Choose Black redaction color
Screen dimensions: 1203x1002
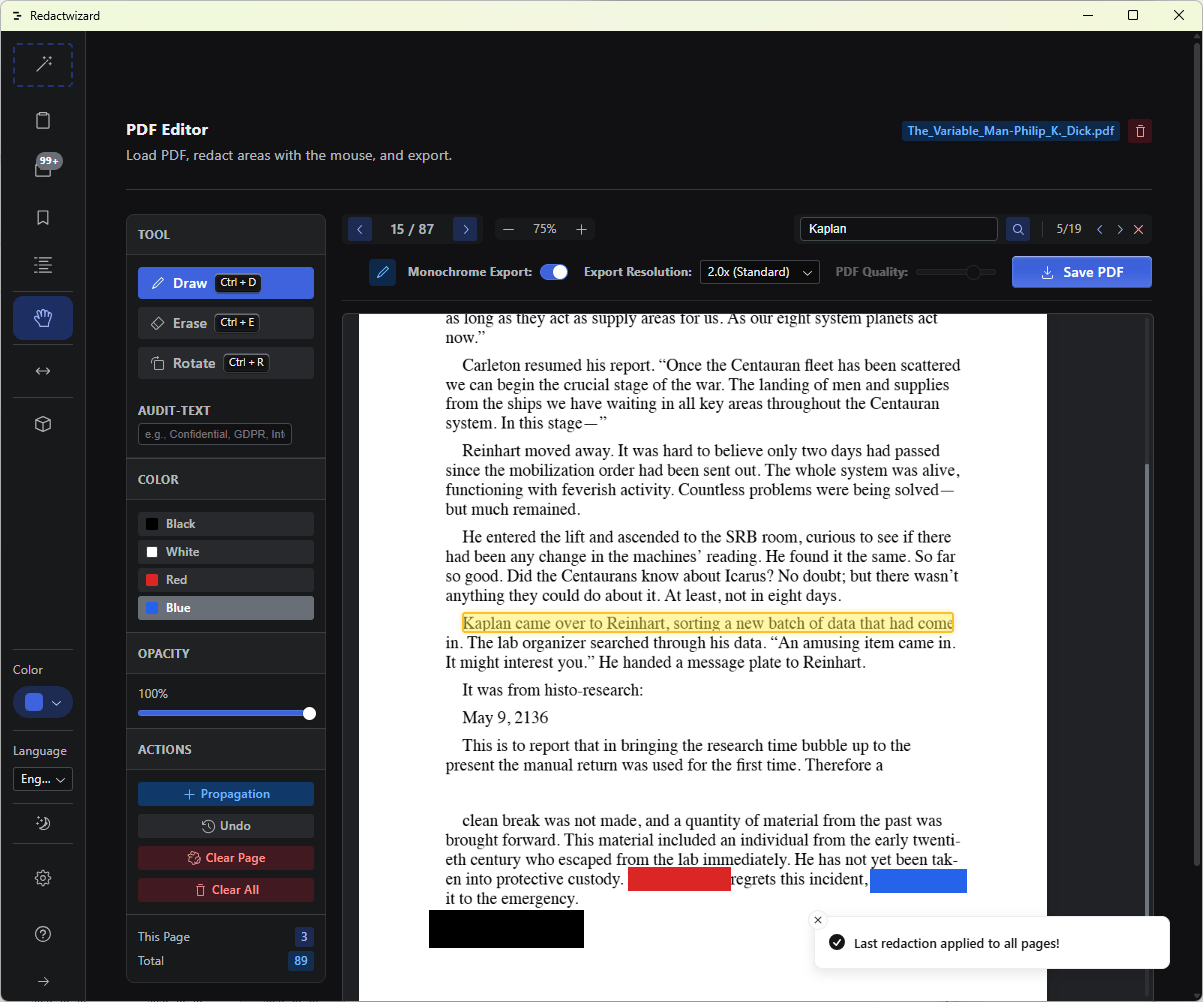(226, 524)
